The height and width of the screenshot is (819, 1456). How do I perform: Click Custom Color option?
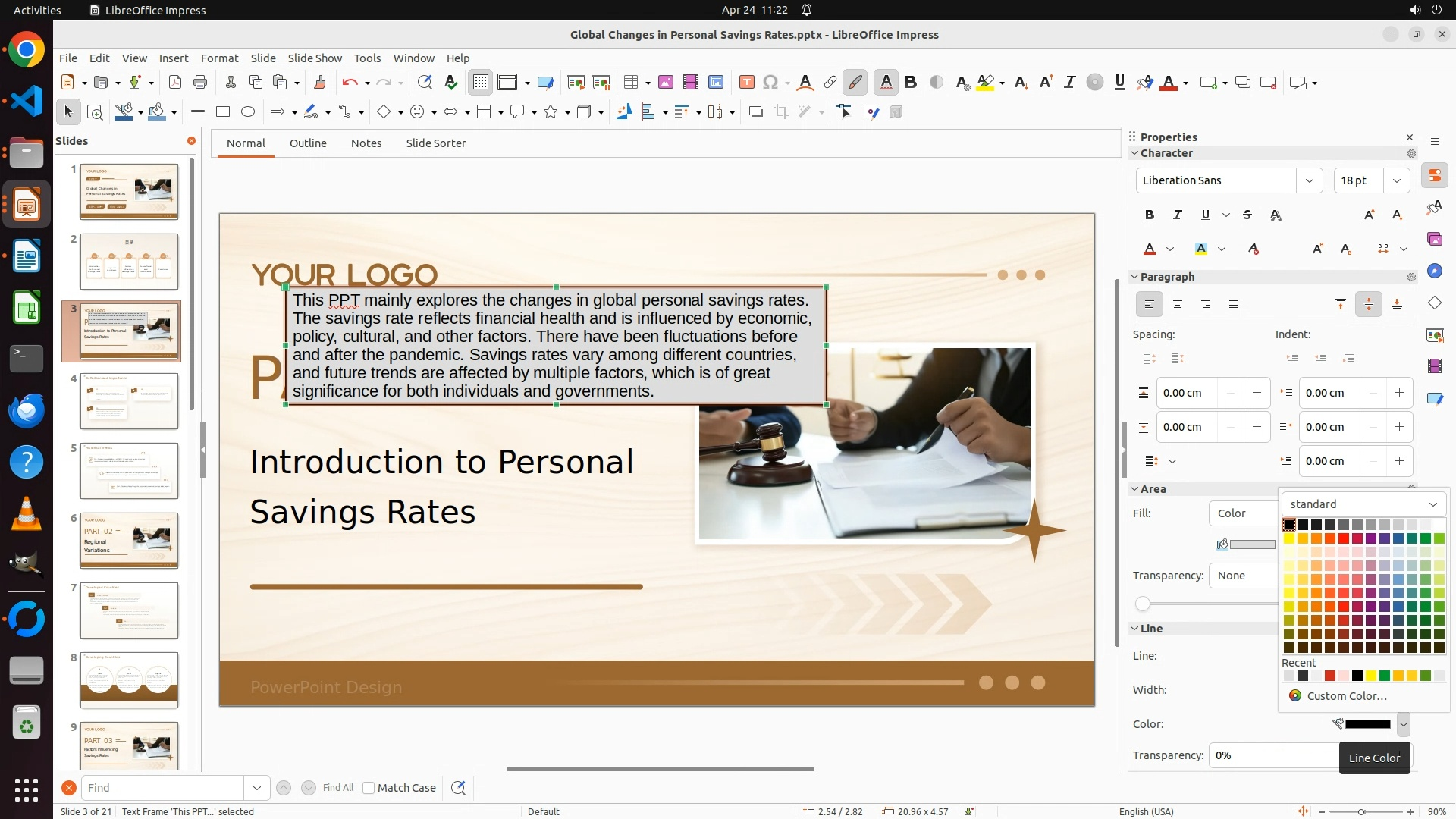click(x=1346, y=696)
